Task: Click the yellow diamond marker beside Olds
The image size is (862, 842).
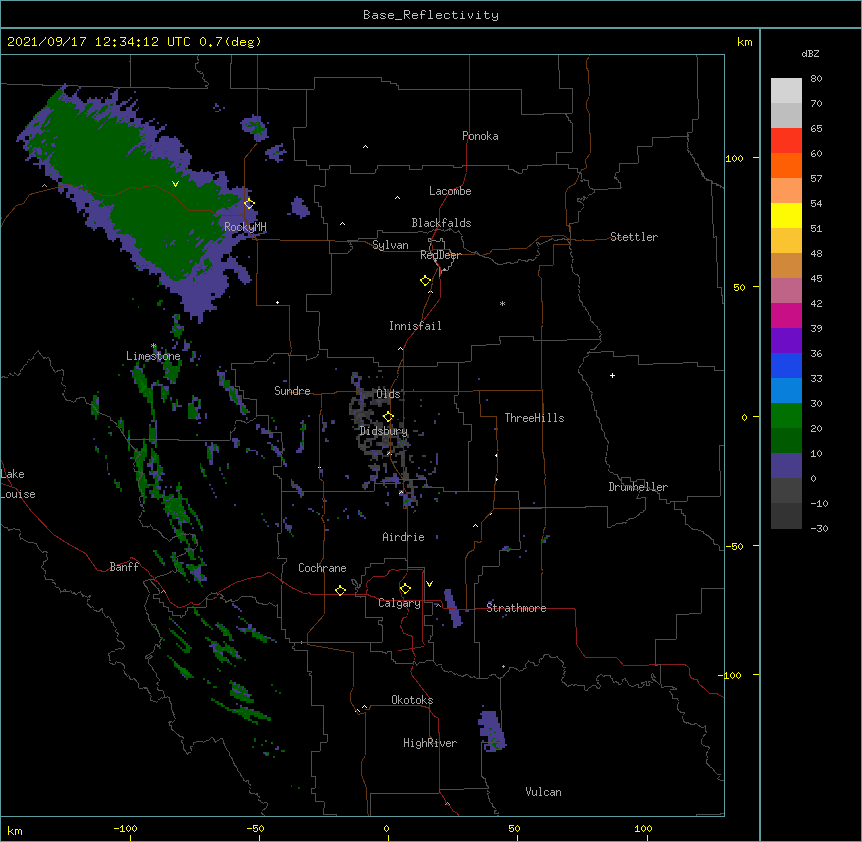Action: [x=388, y=417]
